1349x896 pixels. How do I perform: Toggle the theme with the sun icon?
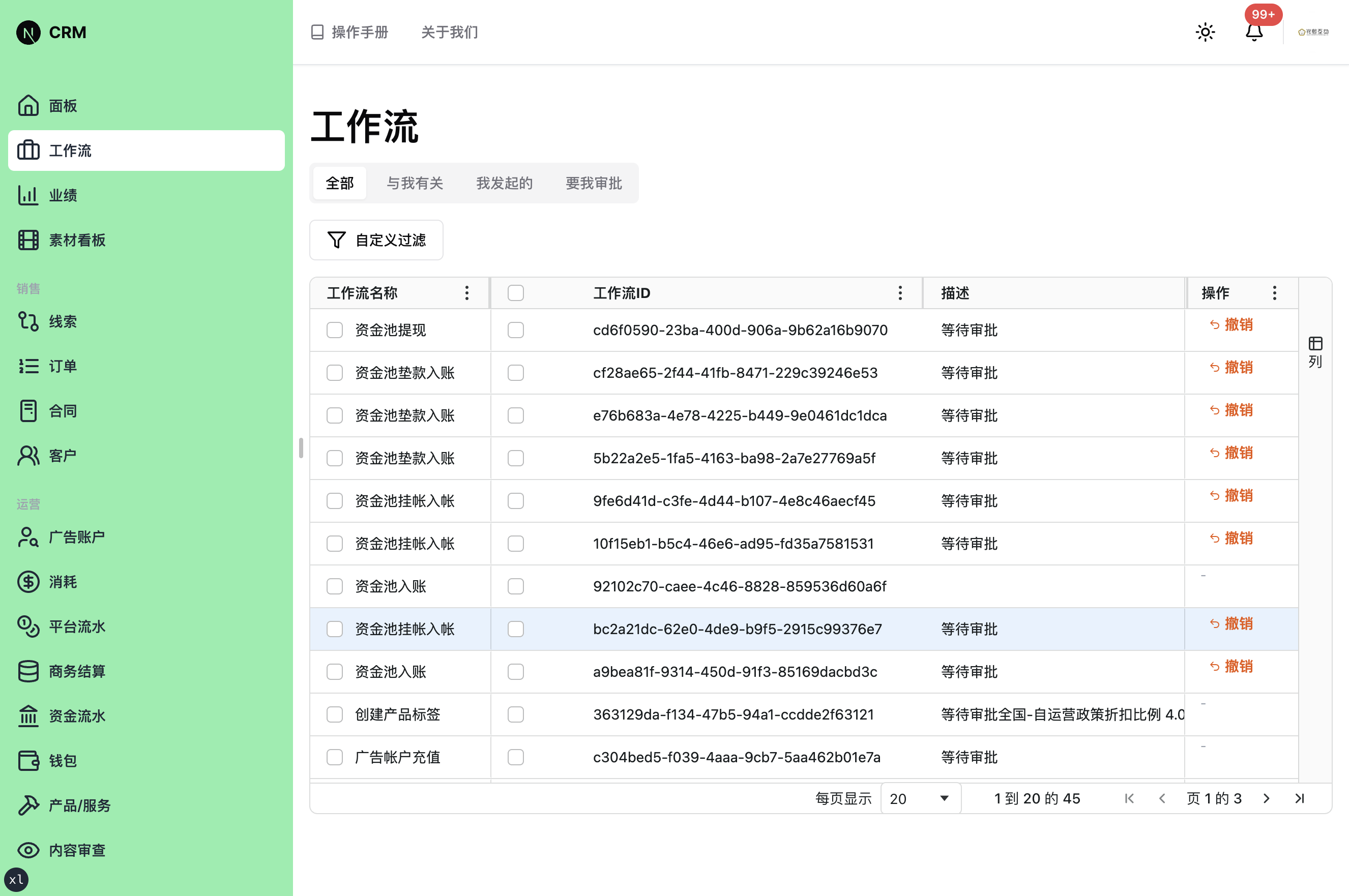coord(1205,32)
